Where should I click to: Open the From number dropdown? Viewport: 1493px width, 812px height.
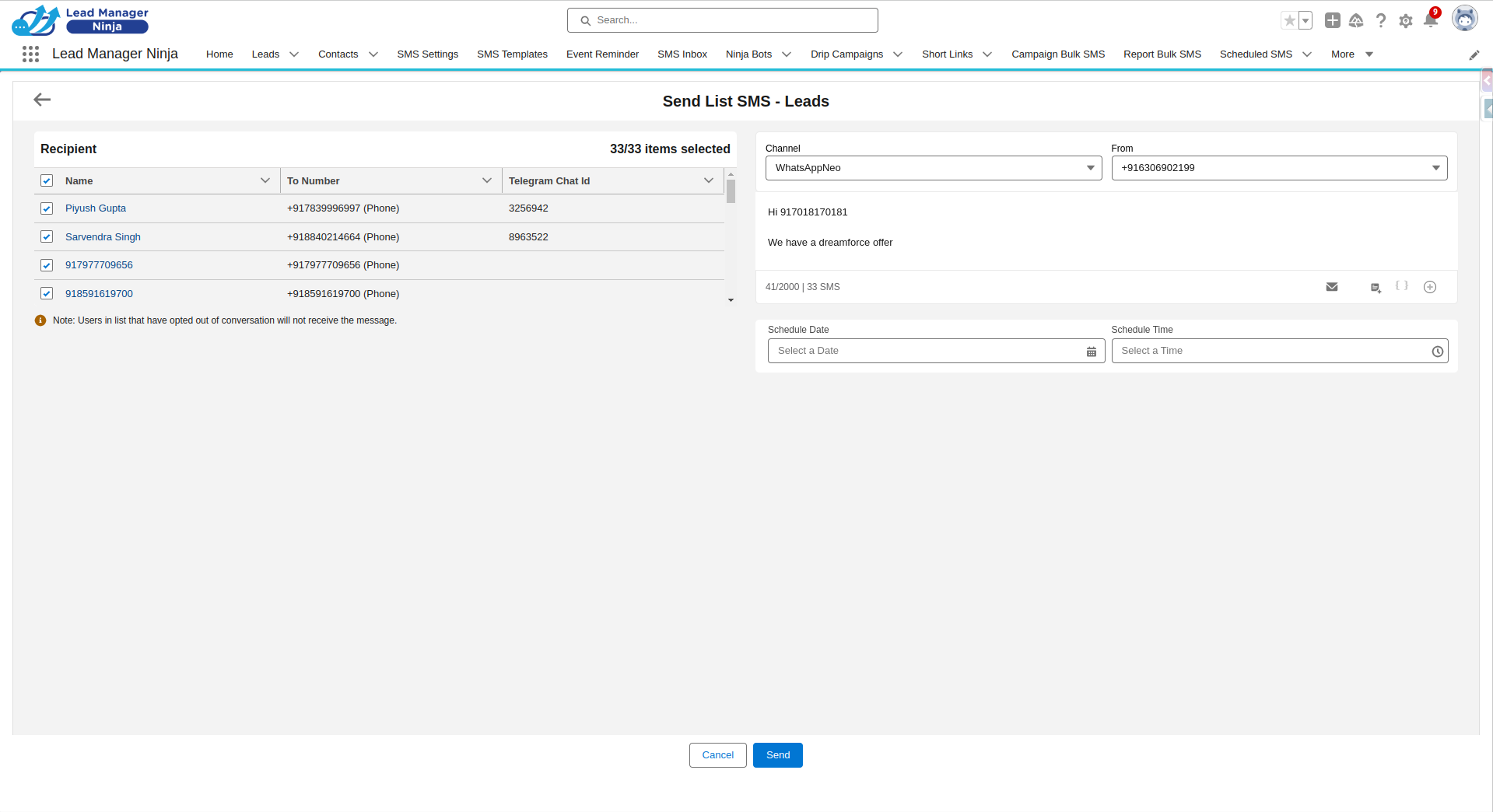pyautogui.click(x=1279, y=168)
